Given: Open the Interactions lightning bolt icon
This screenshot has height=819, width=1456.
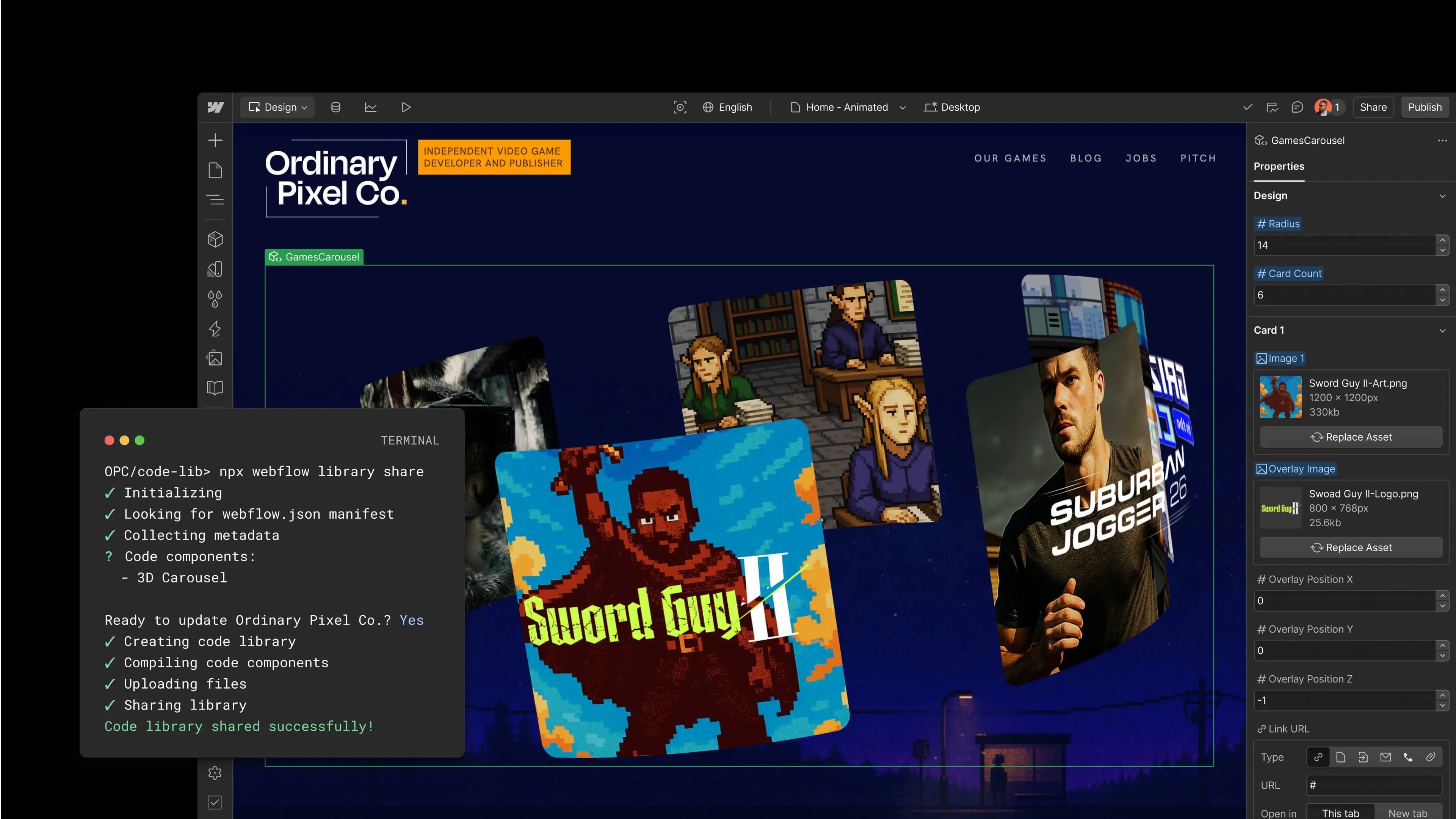Looking at the screenshot, I should (x=215, y=328).
